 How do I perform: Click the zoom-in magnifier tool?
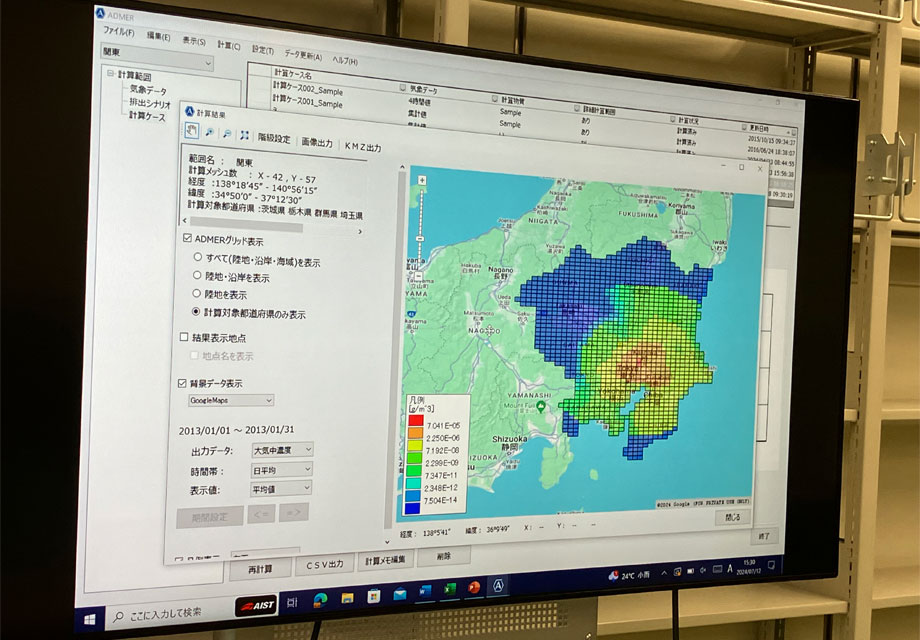(209, 133)
